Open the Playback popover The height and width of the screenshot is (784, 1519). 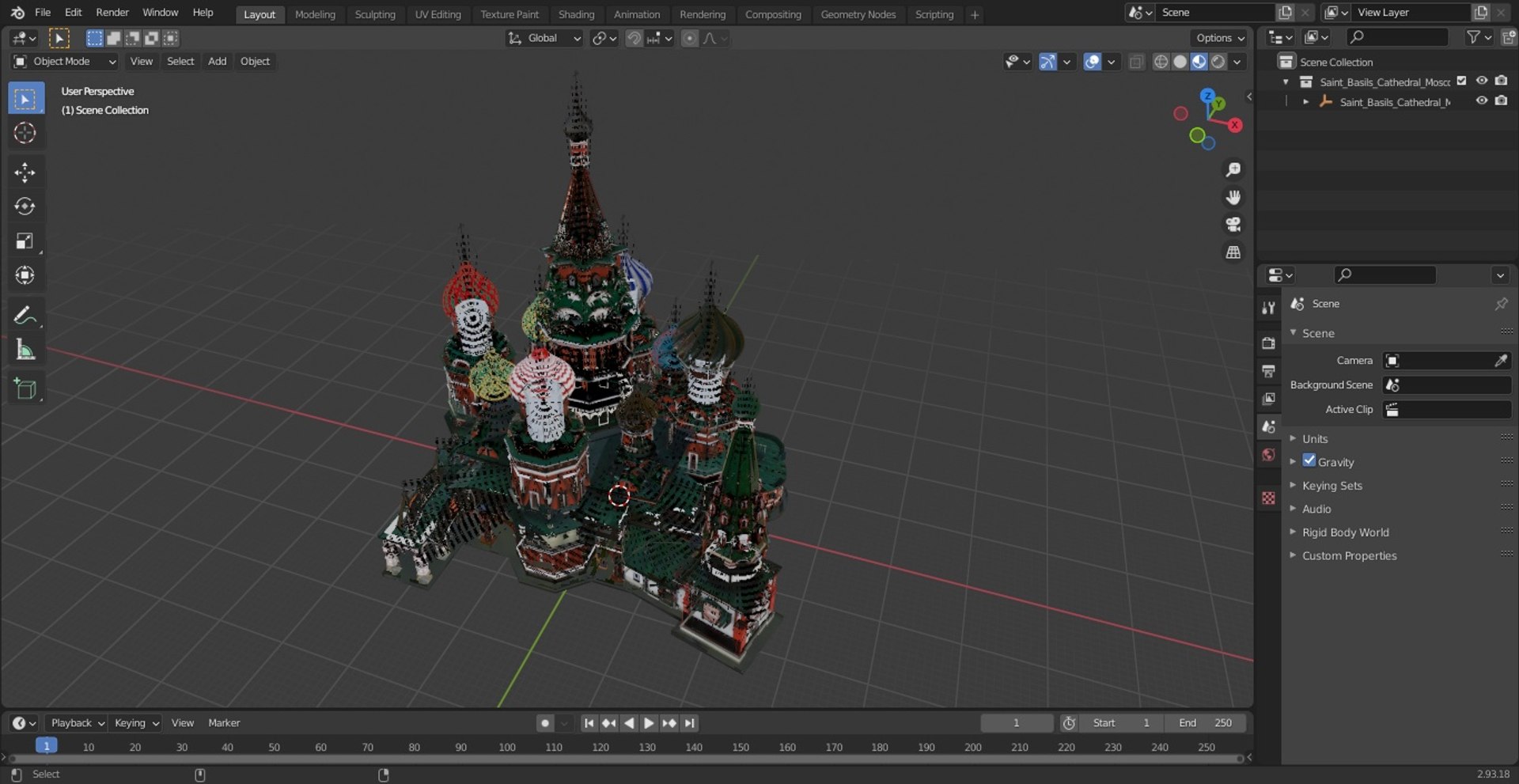tap(76, 723)
